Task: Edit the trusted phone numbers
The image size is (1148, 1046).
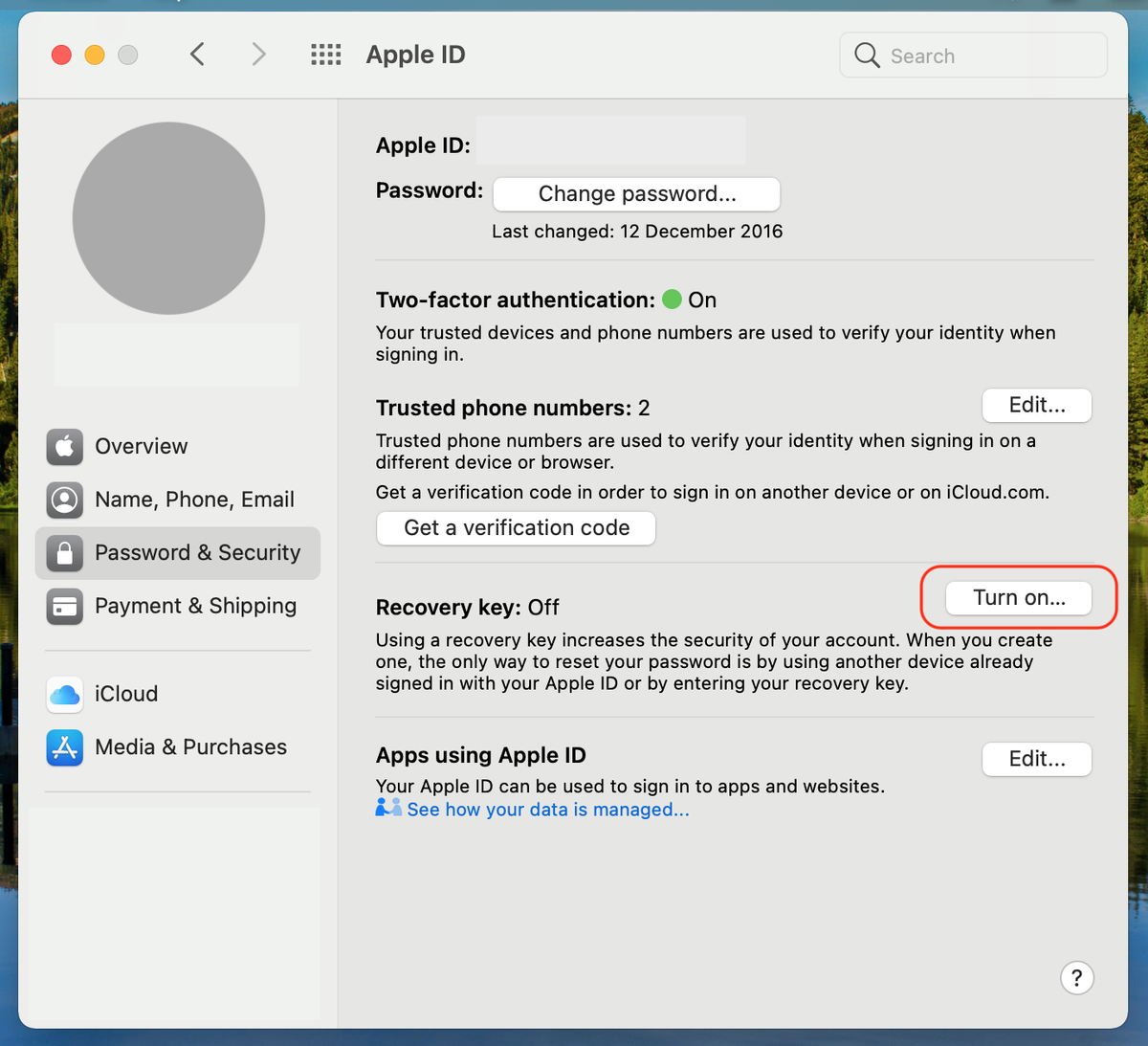Action: (x=1036, y=405)
